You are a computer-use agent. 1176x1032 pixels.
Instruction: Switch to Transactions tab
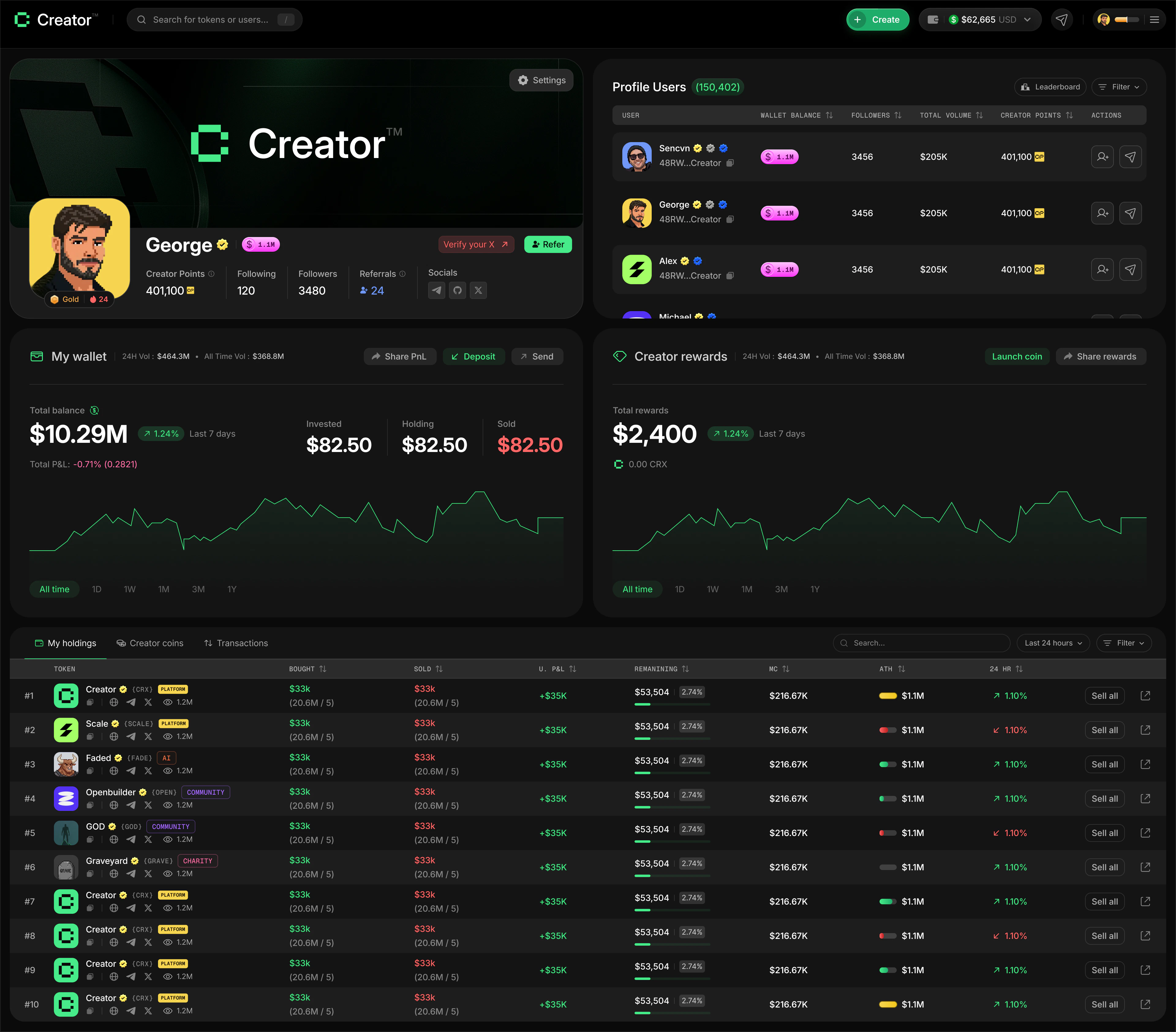pos(236,643)
